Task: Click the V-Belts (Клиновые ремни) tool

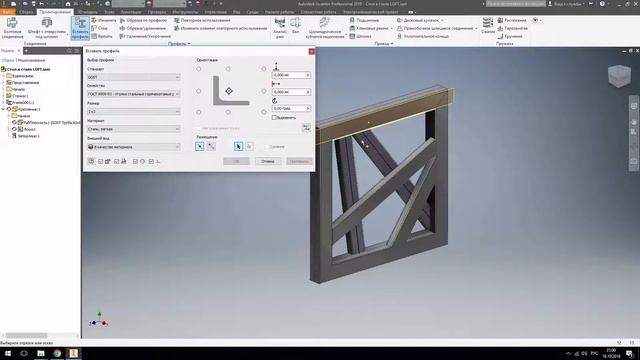Action: coord(369,28)
